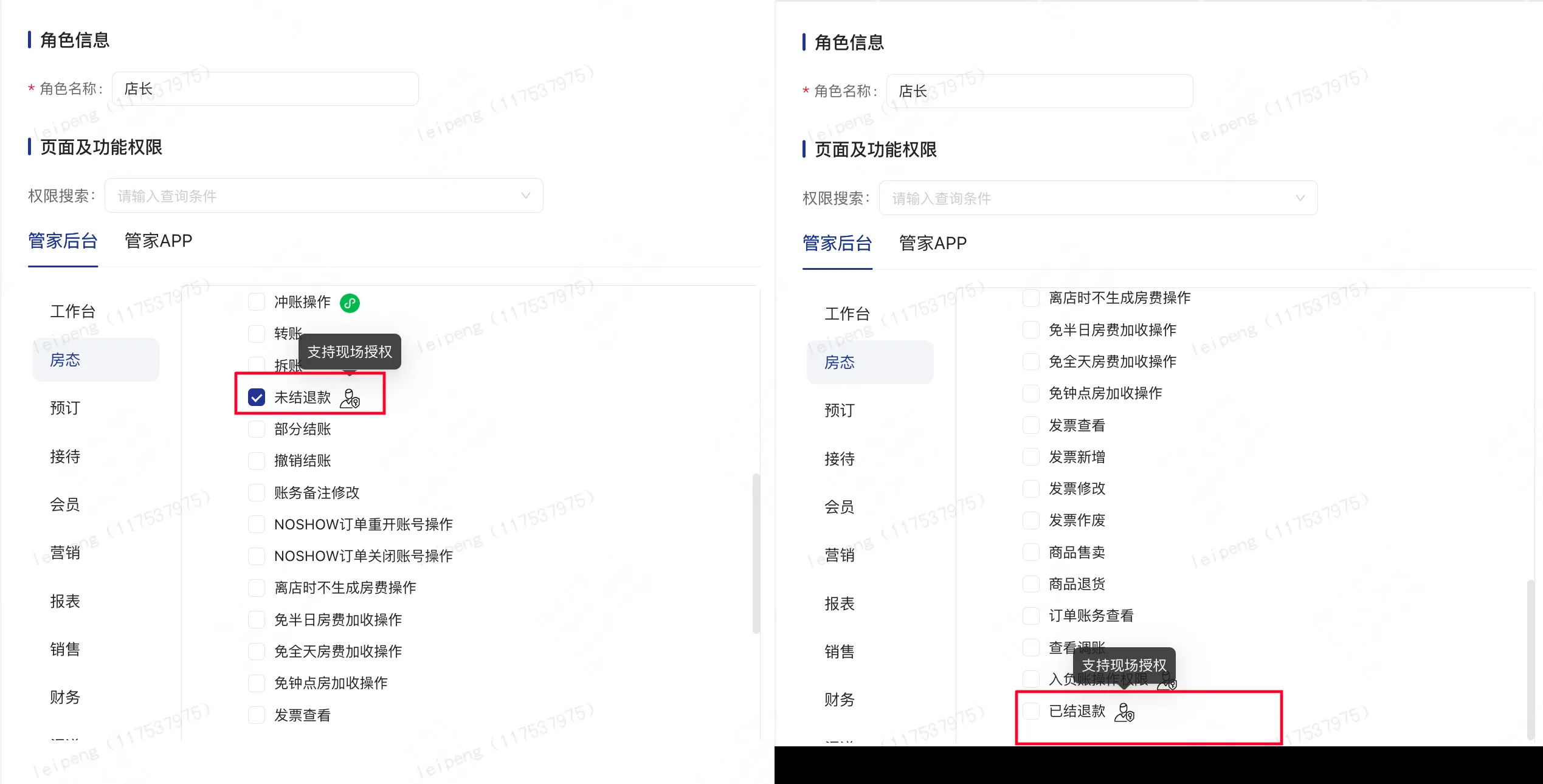Check 商品售卖 checkbox
The height and width of the screenshot is (784, 1543).
[x=1031, y=552]
